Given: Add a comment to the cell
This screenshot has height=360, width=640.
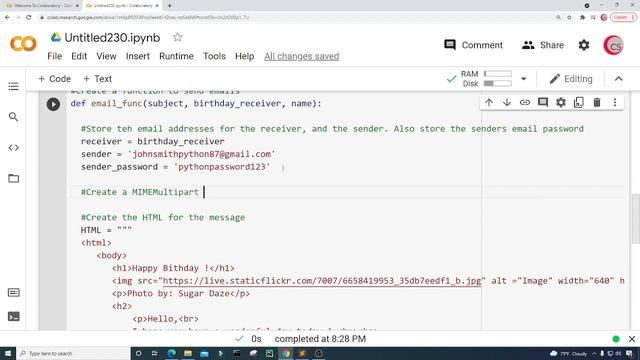Looking at the screenshot, I should tap(543, 102).
